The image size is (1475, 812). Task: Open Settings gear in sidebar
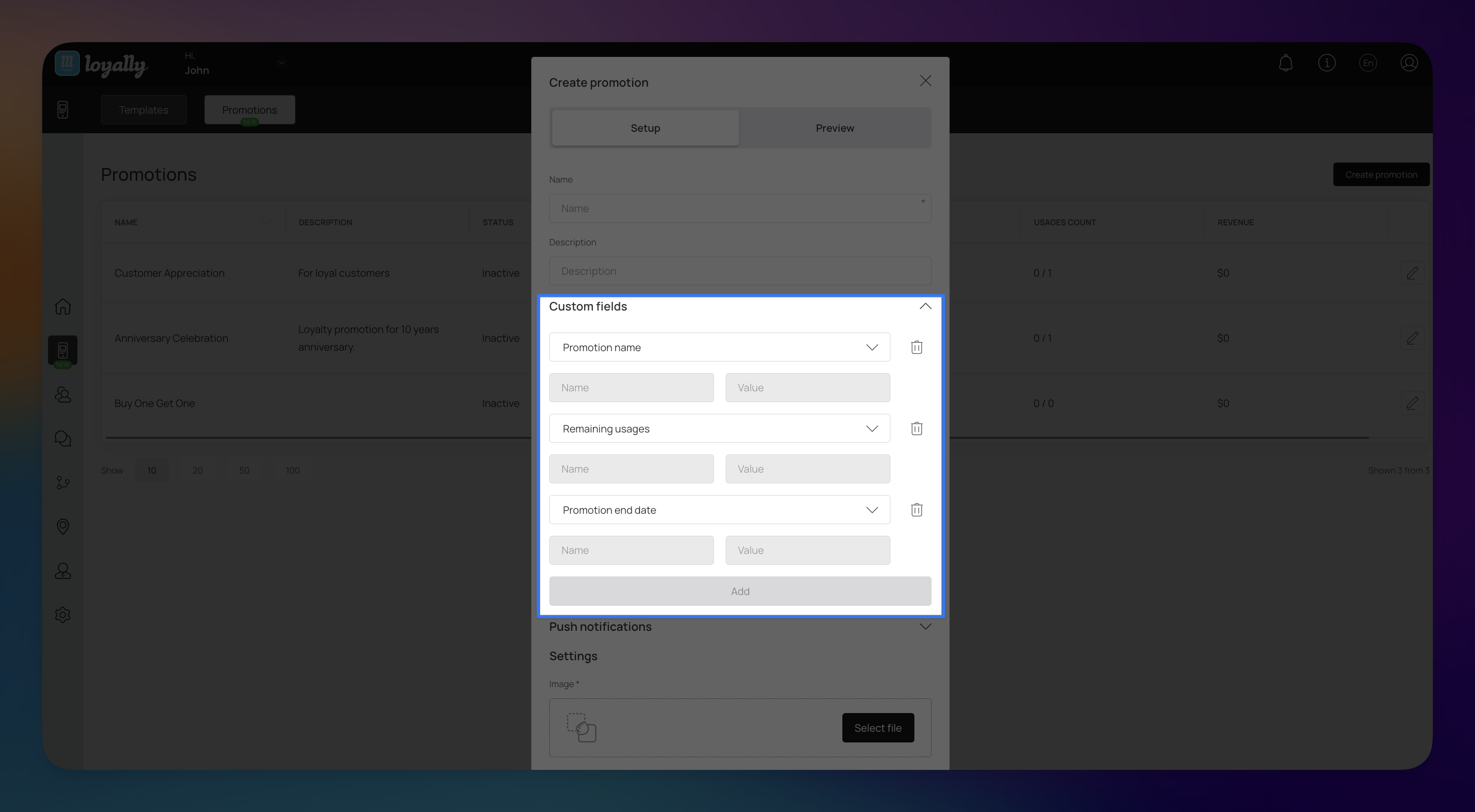tap(63, 615)
